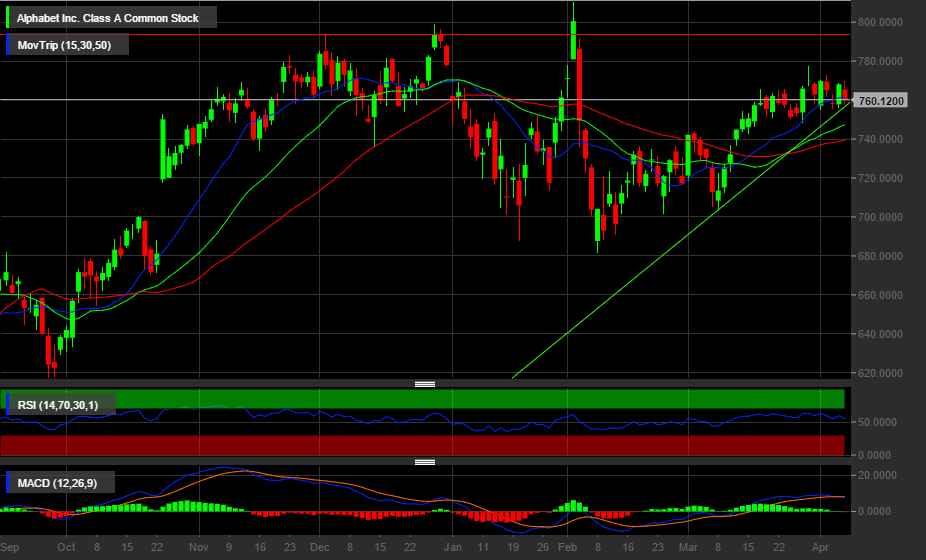Viewport: 926px width, 560px height.
Task: Select the red overbought band in RSI panel
Action: 422,445
